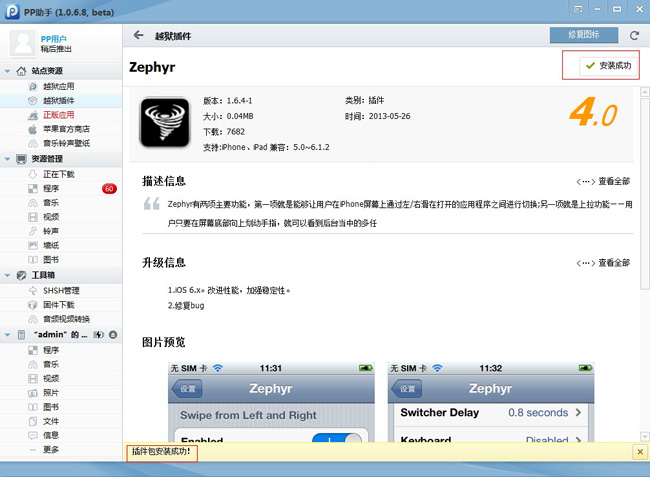Open 音乐铃声壁纸 in the sidebar
The width and height of the screenshot is (650, 477).
click(65, 143)
